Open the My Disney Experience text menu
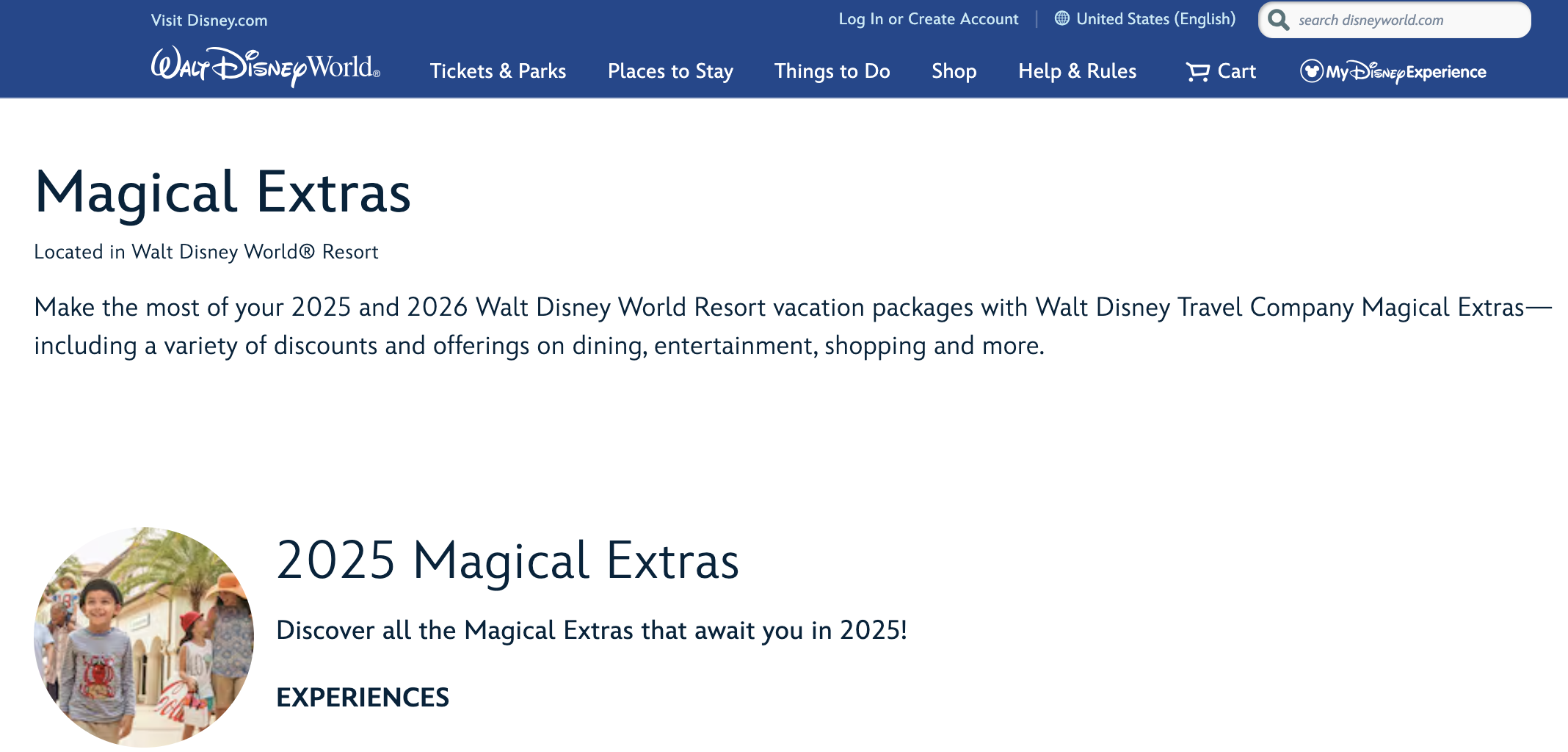Image resolution: width=1568 pixels, height=752 pixels. pos(1406,72)
